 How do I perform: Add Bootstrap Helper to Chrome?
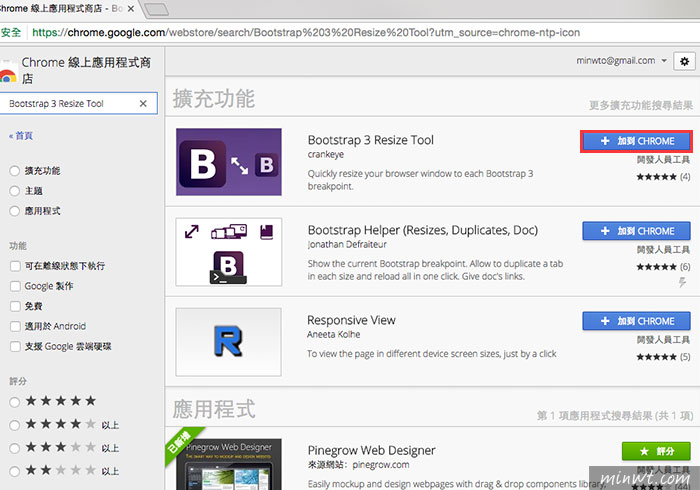point(636,231)
